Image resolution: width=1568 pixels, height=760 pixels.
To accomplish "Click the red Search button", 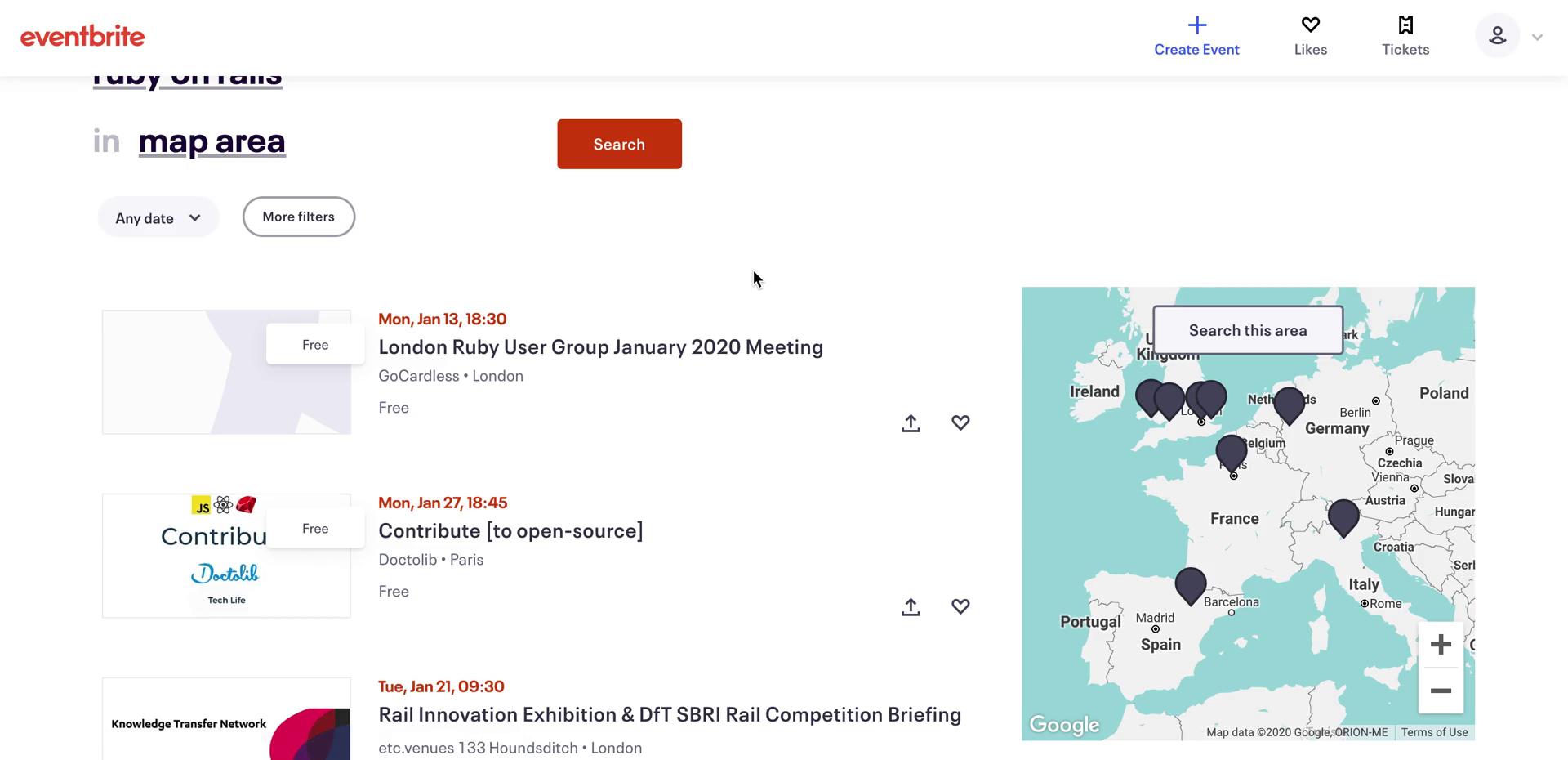I will point(619,145).
